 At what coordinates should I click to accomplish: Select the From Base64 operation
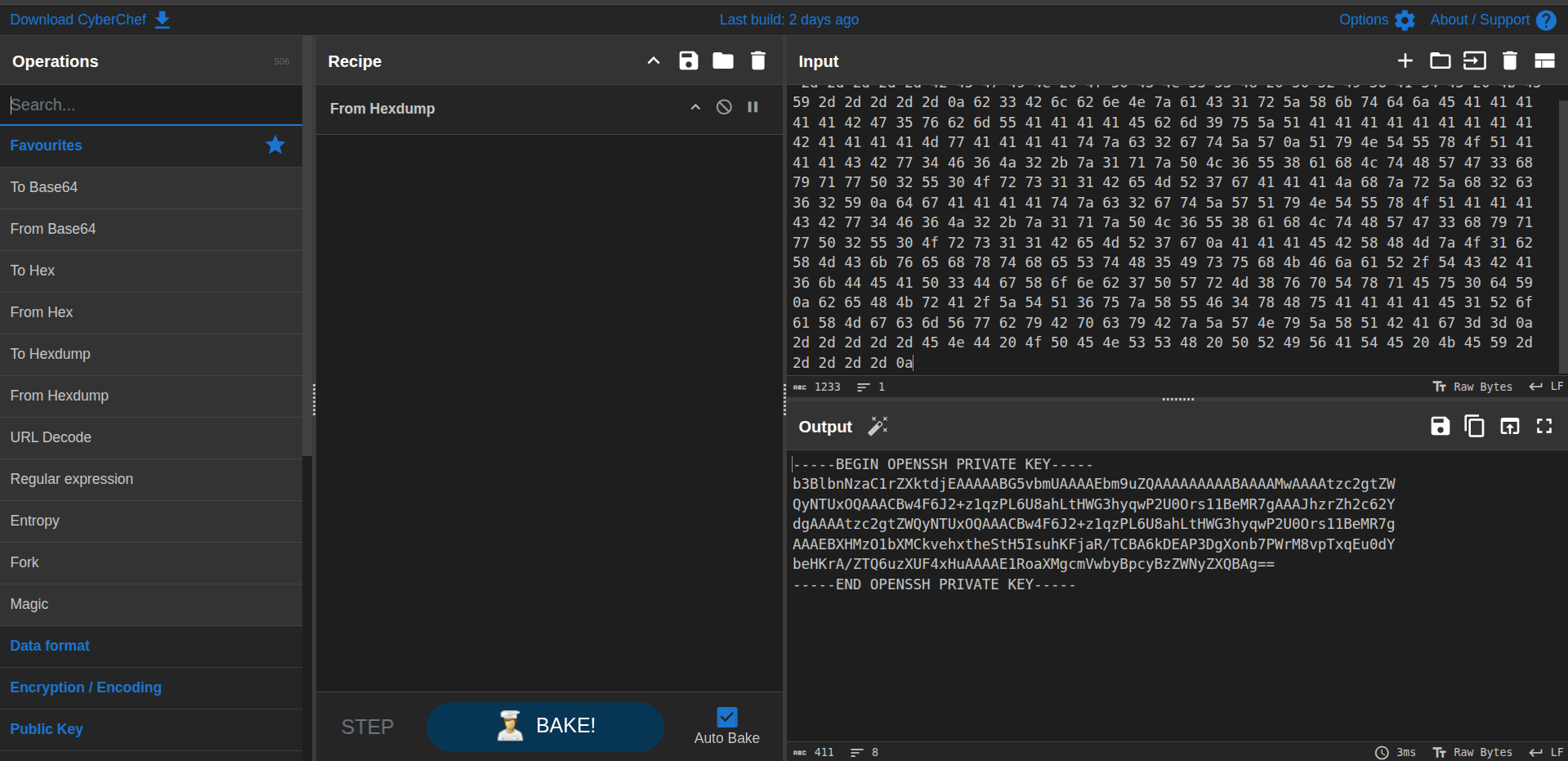[x=151, y=229]
